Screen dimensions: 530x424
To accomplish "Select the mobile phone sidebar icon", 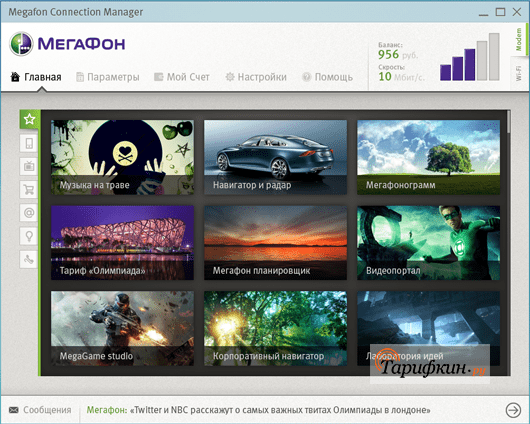I will (29, 143).
